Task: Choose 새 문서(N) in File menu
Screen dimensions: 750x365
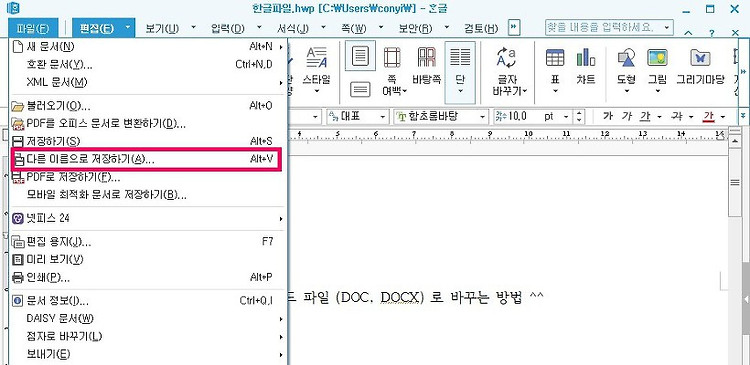Action: tap(148, 46)
